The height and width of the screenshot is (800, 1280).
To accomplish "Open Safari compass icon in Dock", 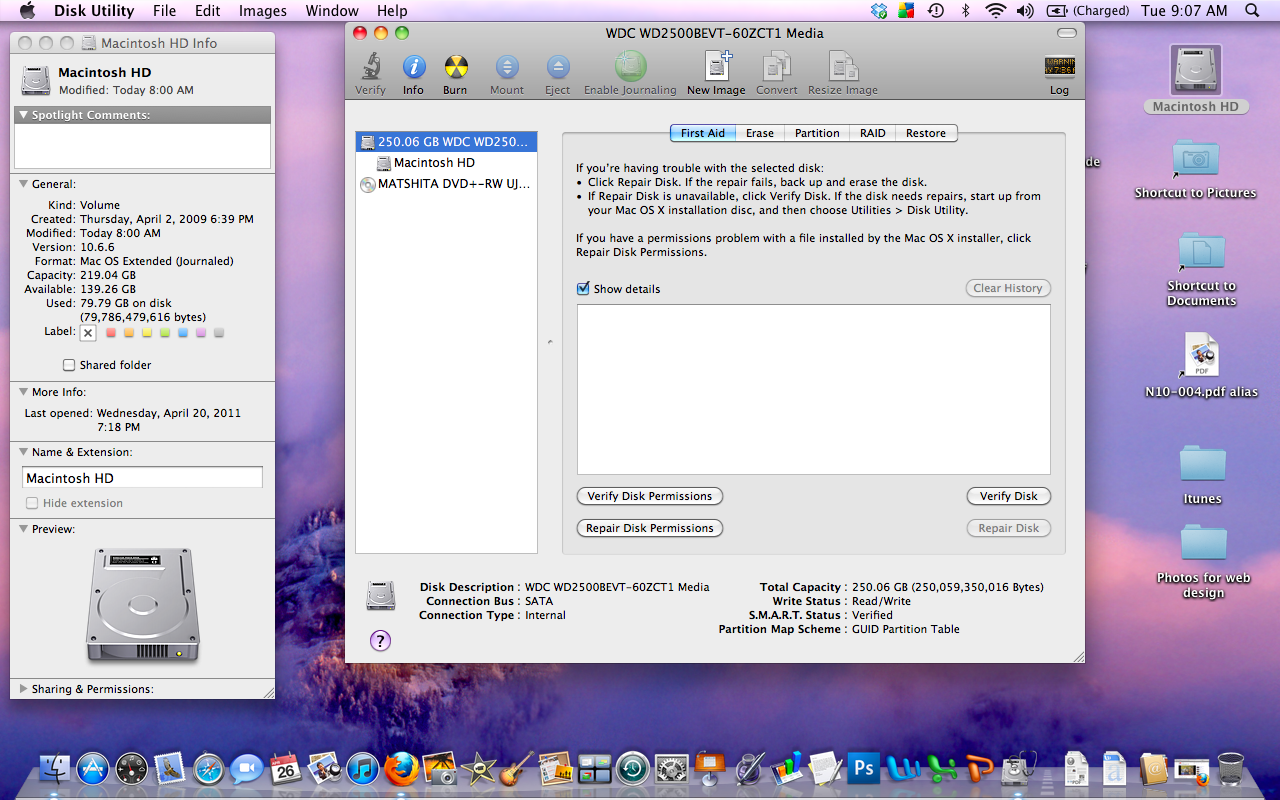I will coord(209,768).
